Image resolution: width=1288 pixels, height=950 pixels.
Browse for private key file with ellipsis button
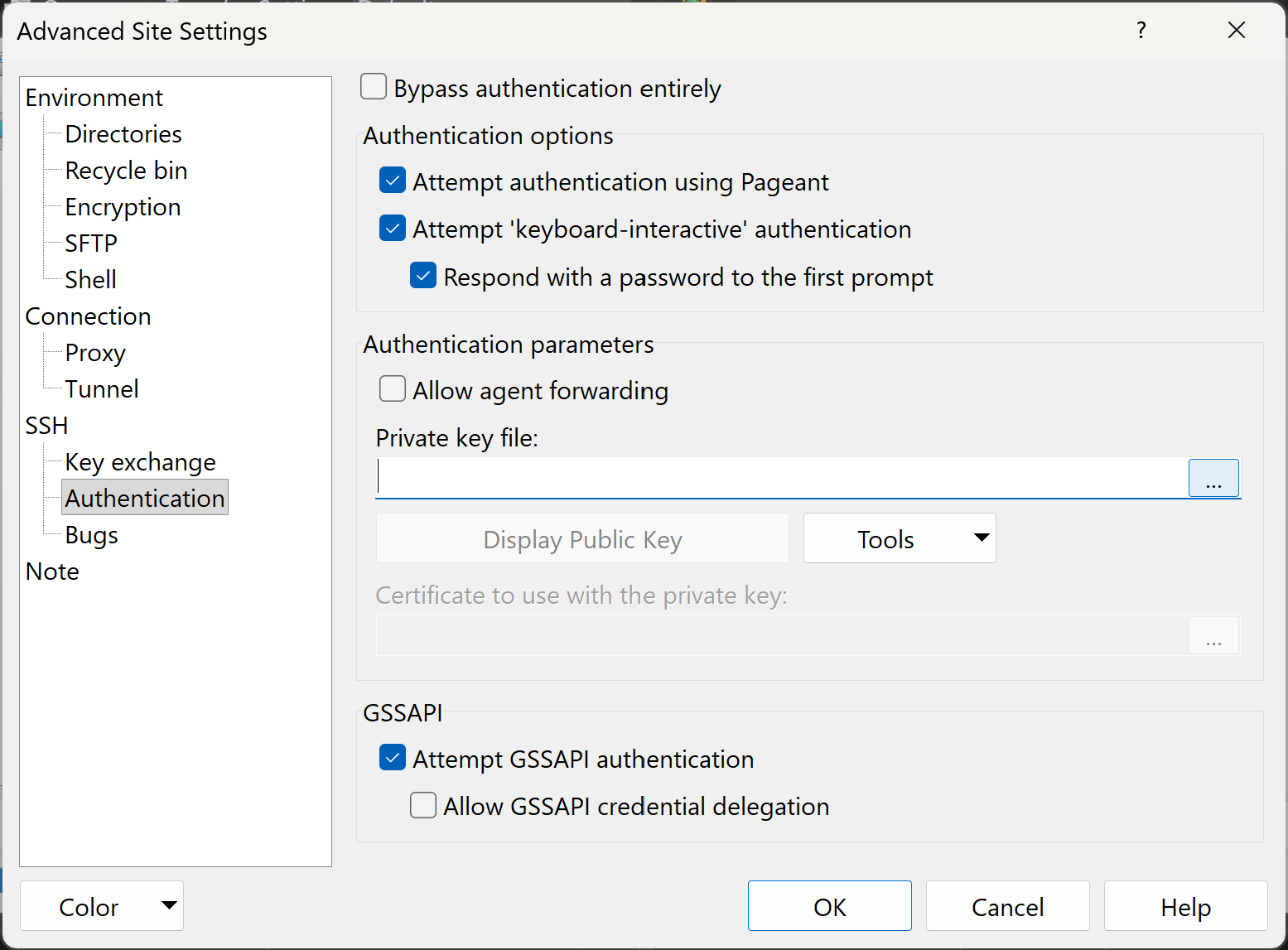point(1213,478)
